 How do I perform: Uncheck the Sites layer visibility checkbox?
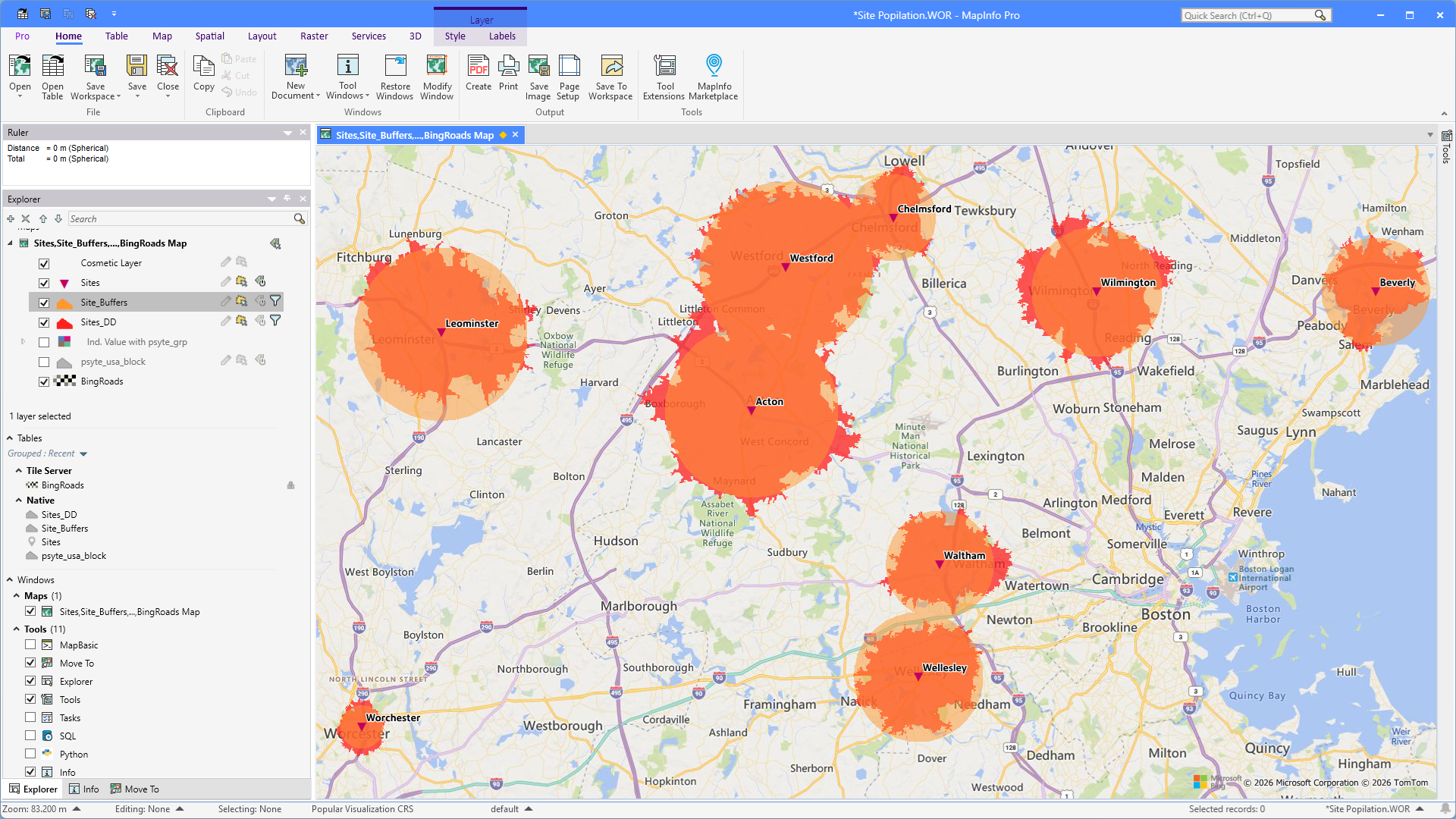44,283
